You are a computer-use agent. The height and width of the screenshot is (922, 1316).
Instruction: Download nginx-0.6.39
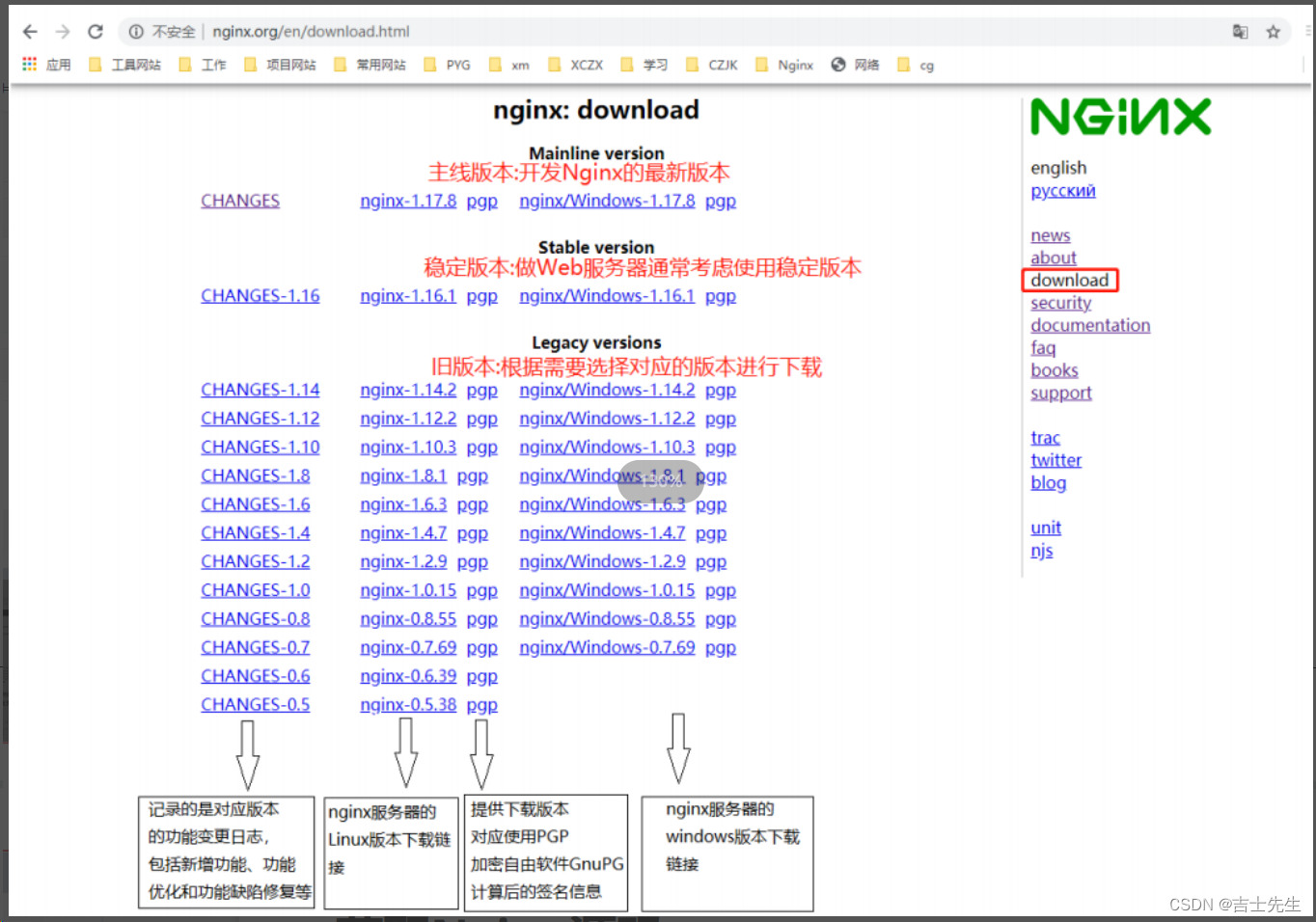pos(408,676)
